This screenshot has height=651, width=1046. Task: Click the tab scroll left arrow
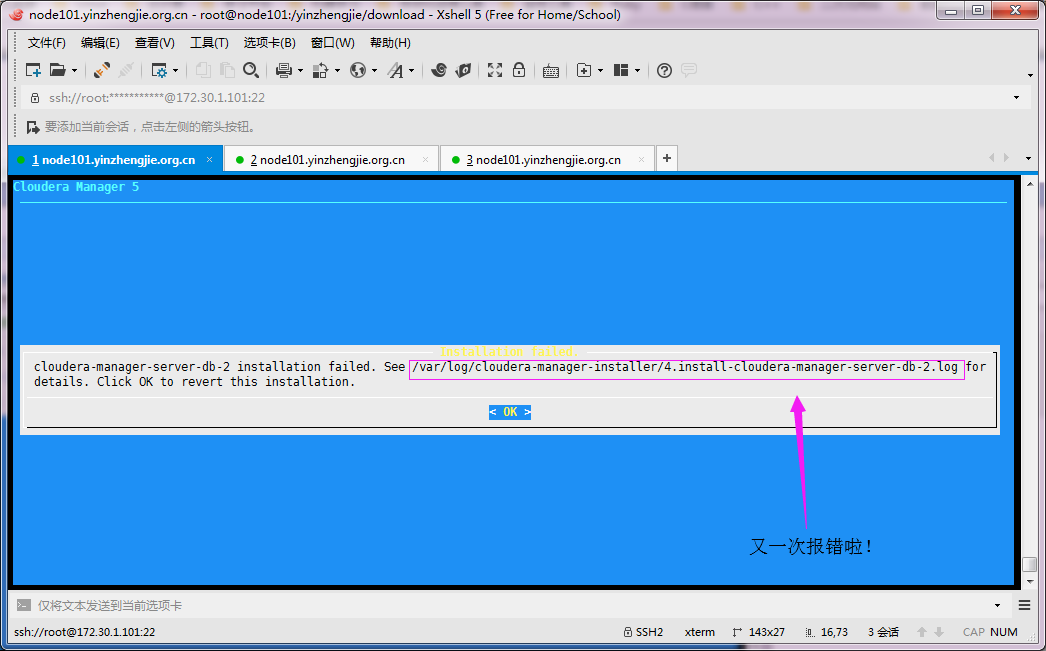tap(991, 158)
